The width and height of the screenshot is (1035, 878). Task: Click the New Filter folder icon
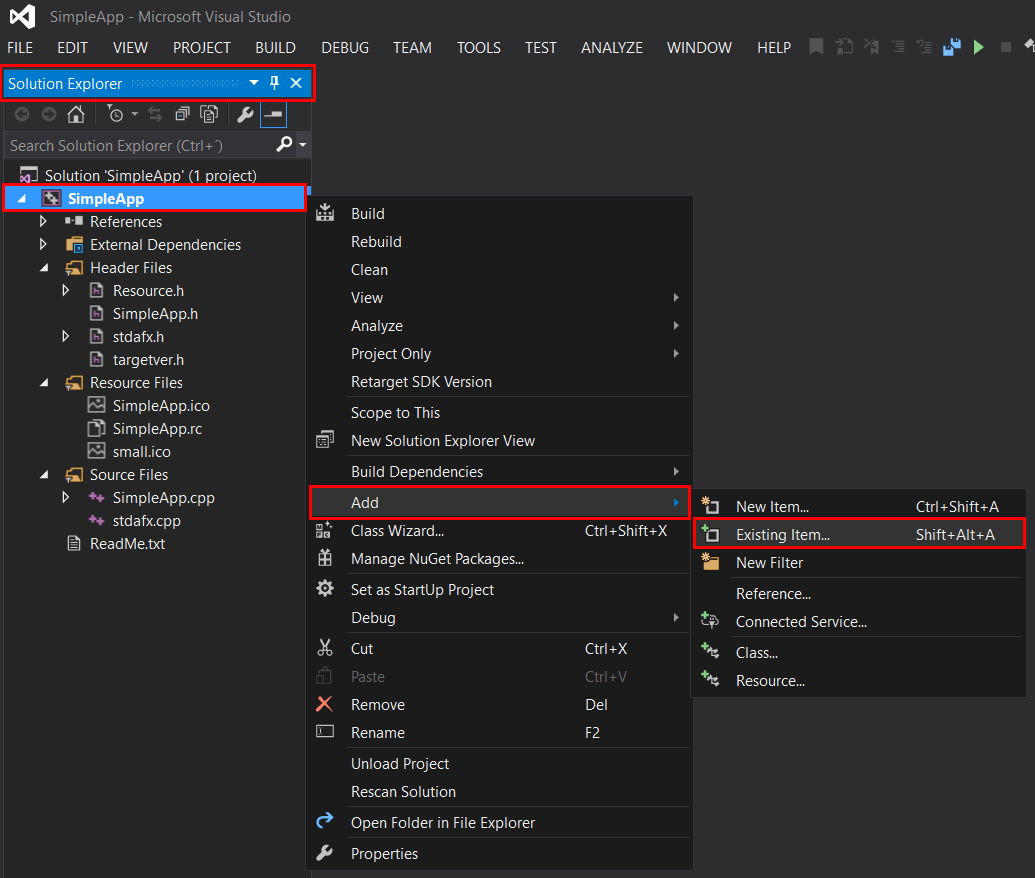[x=710, y=561]
